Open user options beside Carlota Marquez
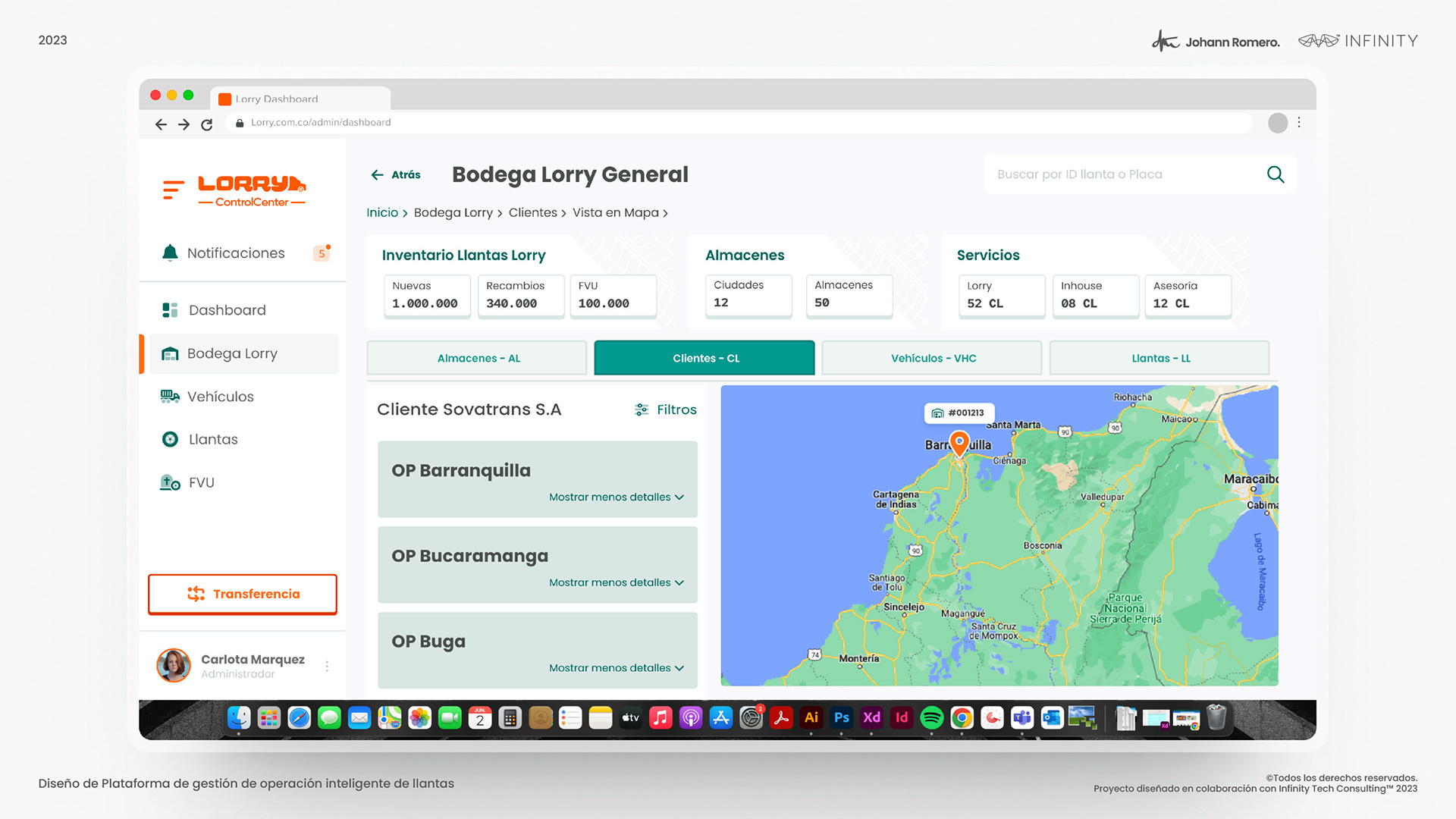Image resolution: width=1456 pixels, height=819 pixels. point(327,666)
